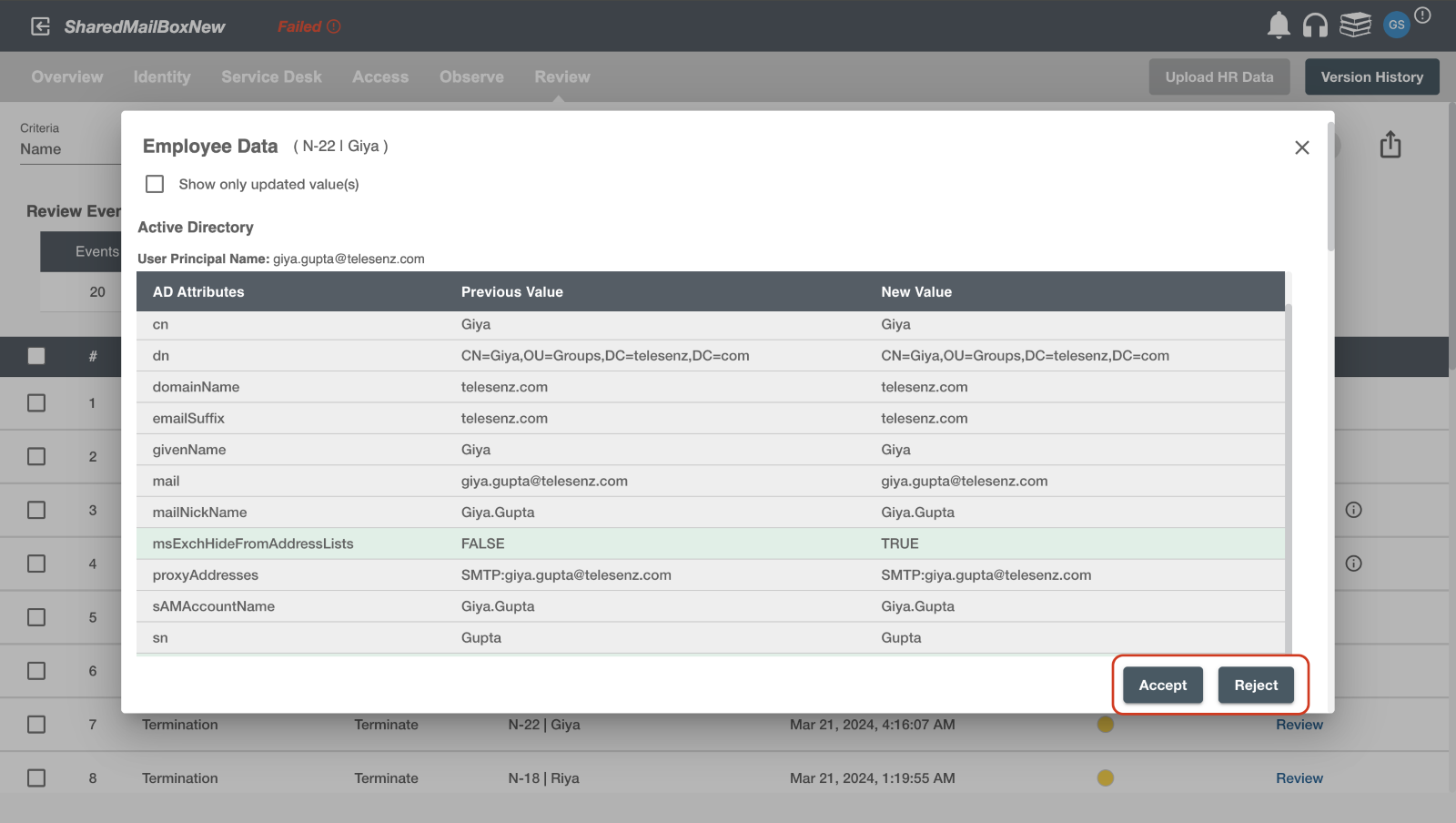Click the New Value column header

(x=916, y=292)
